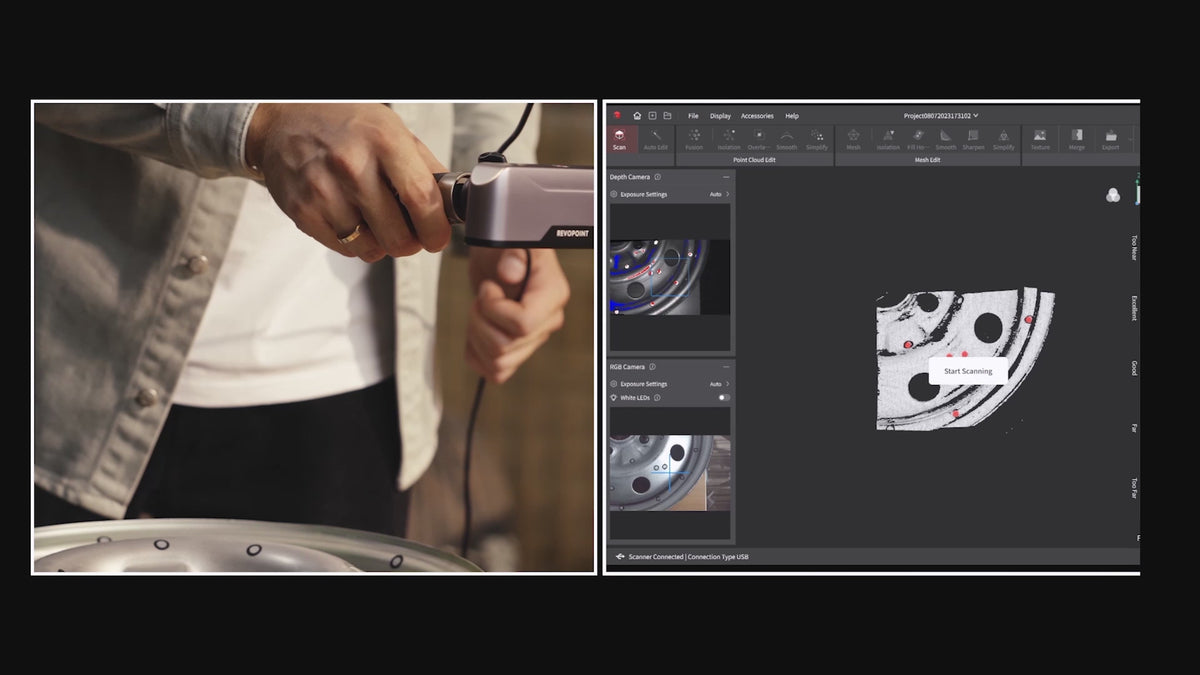
Task: Click the new project plus icon
Action: [x=652, y=116]
